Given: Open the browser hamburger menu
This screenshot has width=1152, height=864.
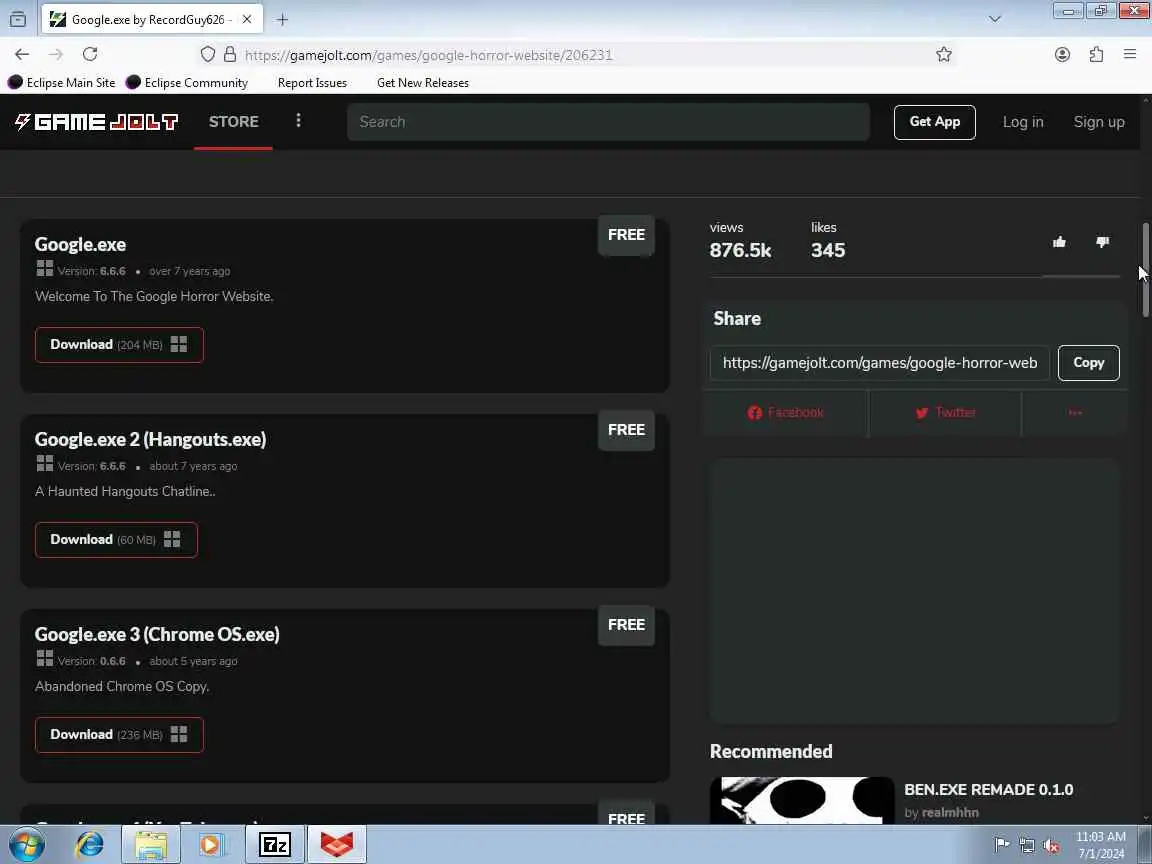Looking at the screenshot, I should 1130,54.
